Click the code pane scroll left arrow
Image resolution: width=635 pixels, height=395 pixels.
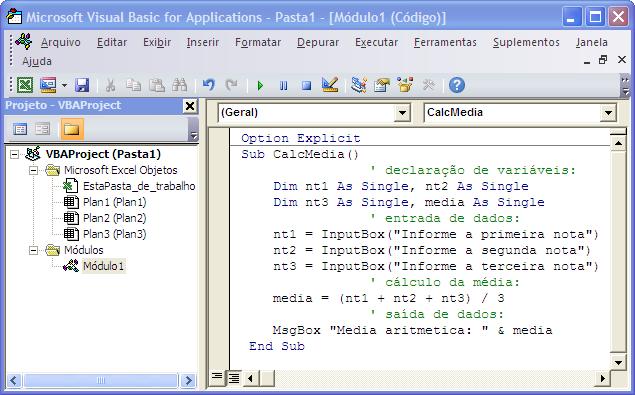tap(250, 378)
